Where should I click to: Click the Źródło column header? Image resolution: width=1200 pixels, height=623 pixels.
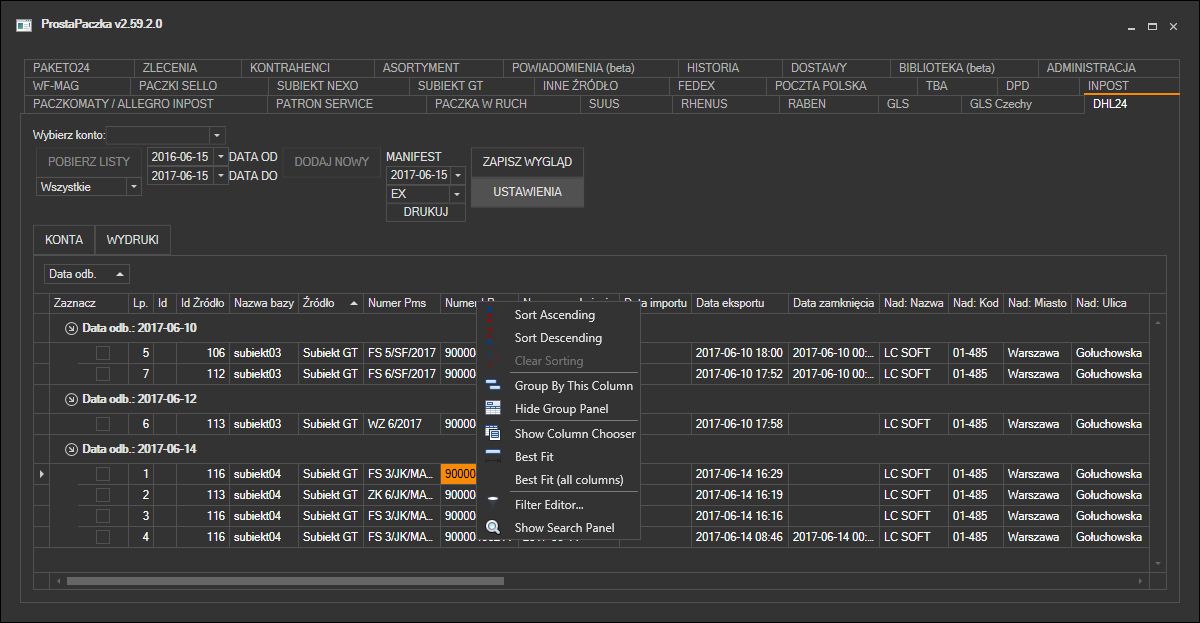(x=331, y=302)
